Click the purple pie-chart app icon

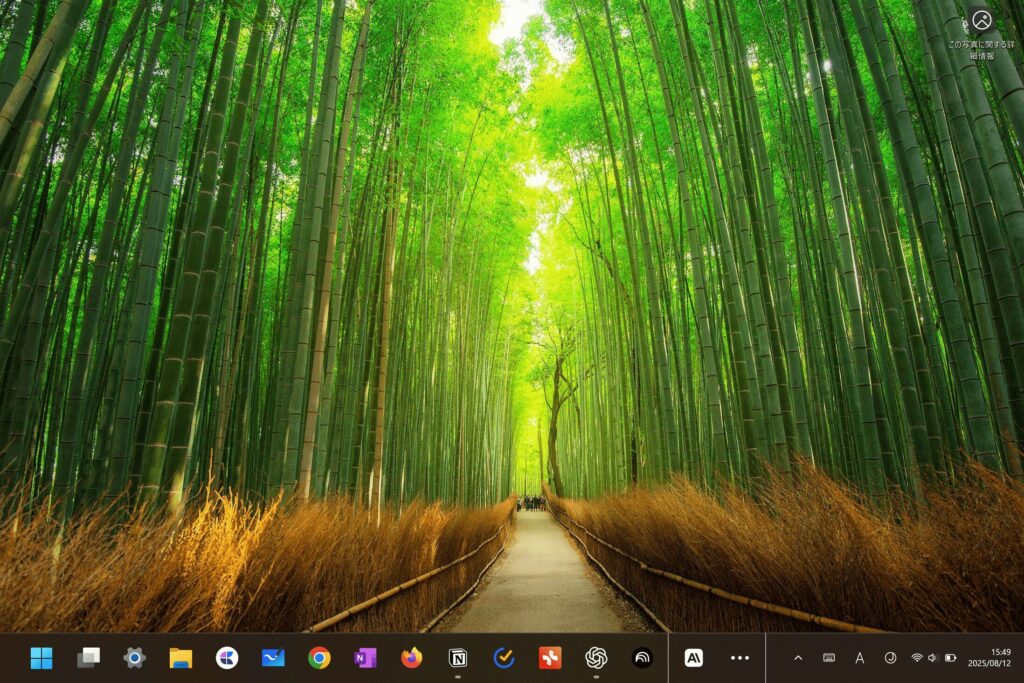(x=227, y=657)
